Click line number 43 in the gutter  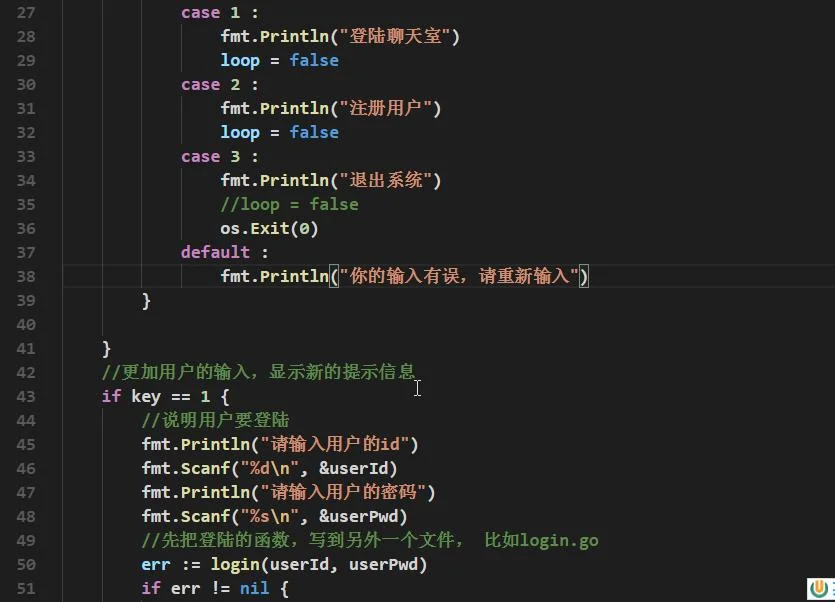click(26, 396)
